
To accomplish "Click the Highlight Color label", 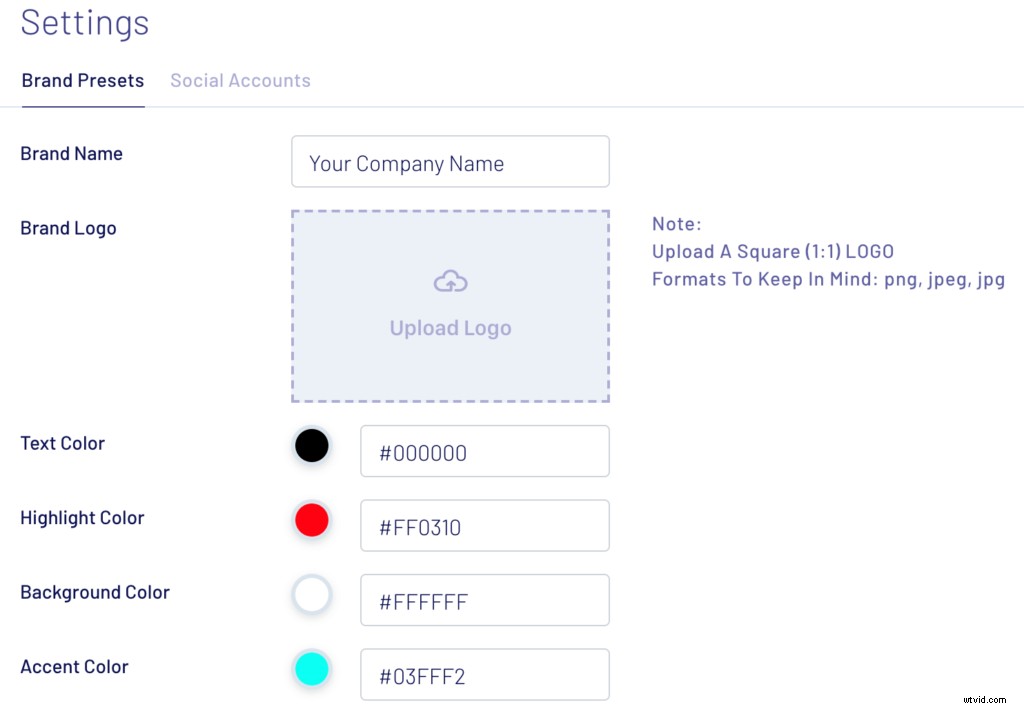I will [82, 518].
